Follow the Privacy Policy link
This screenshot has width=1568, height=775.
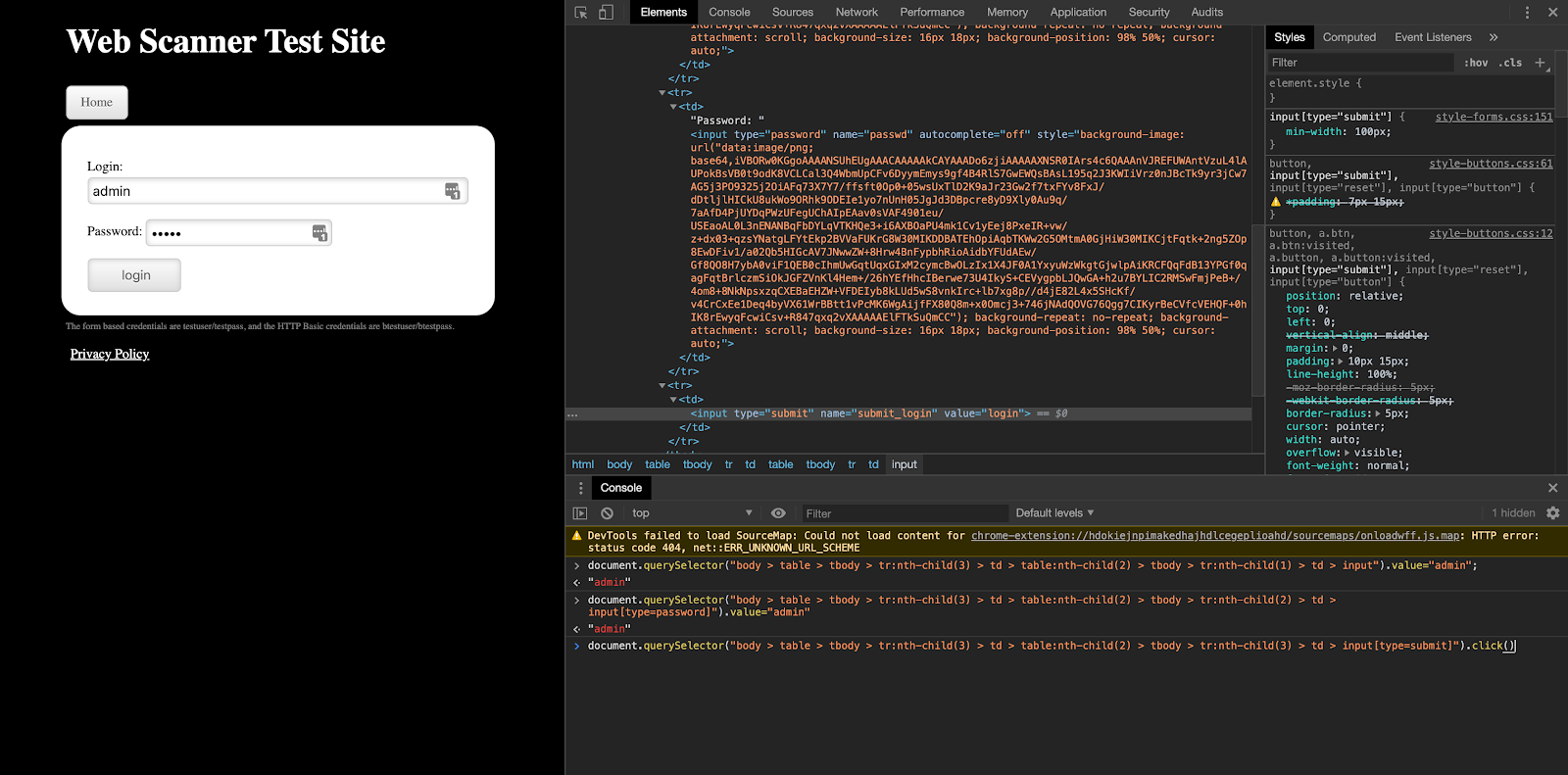click(x=110, y=355)
